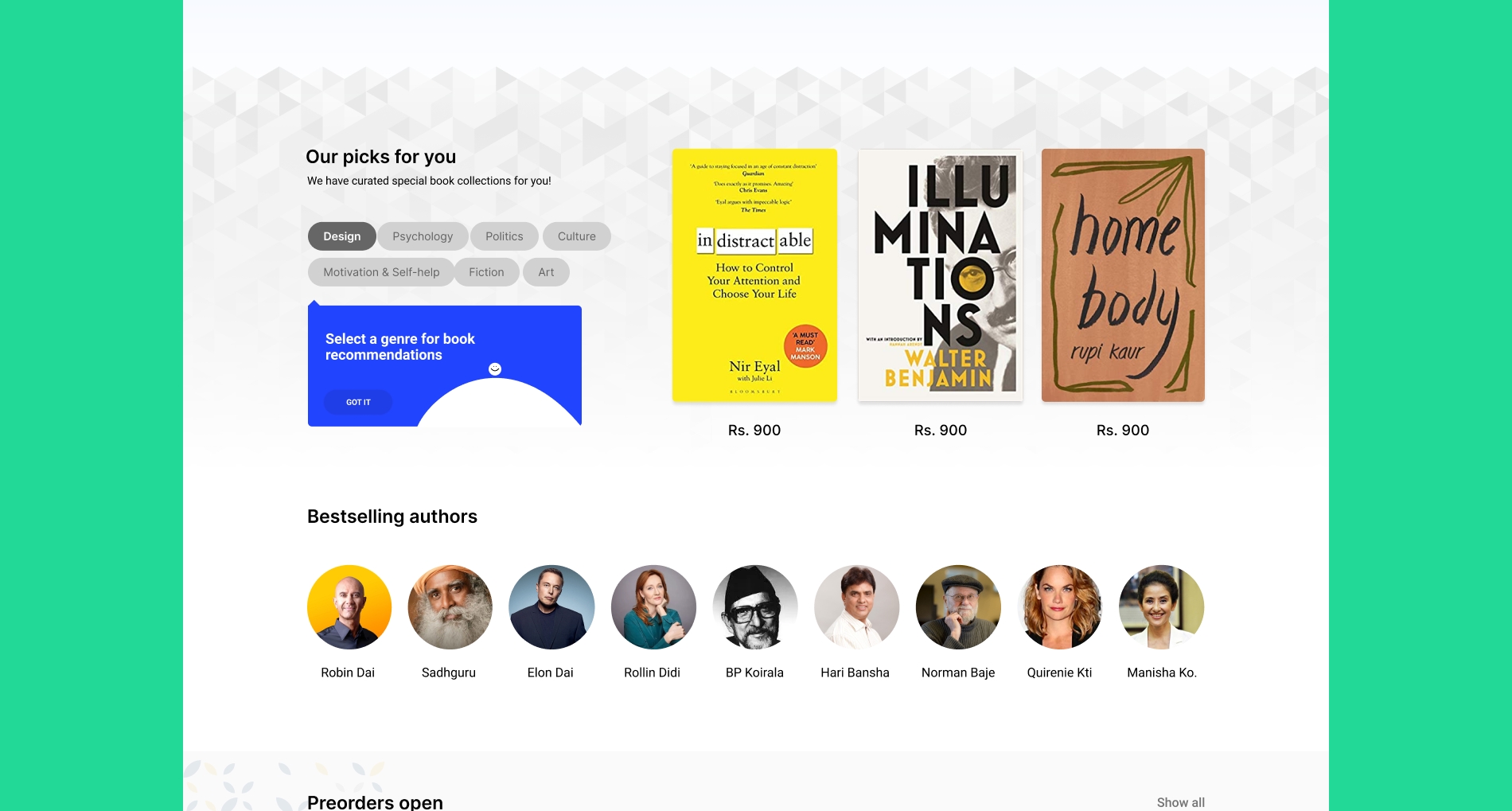This screenshot has height=811, width=1512.
Task: Select Hari Bansha author avatar
Action: [856, 607]
